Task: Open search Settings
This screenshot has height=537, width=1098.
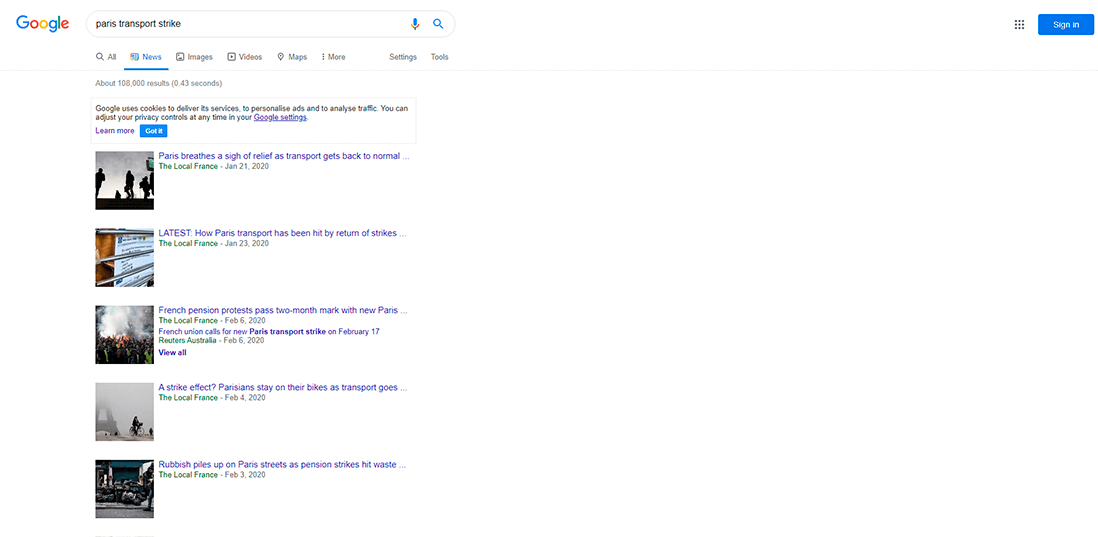Action: [403, 57]
